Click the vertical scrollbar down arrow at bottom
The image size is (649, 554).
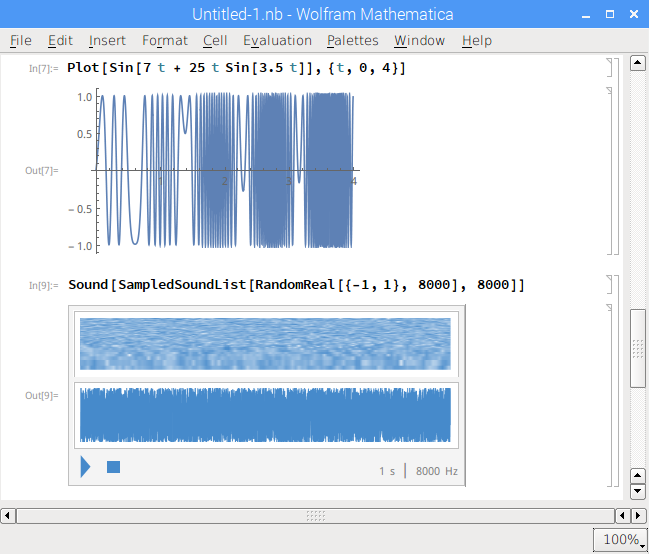[638, 492]
